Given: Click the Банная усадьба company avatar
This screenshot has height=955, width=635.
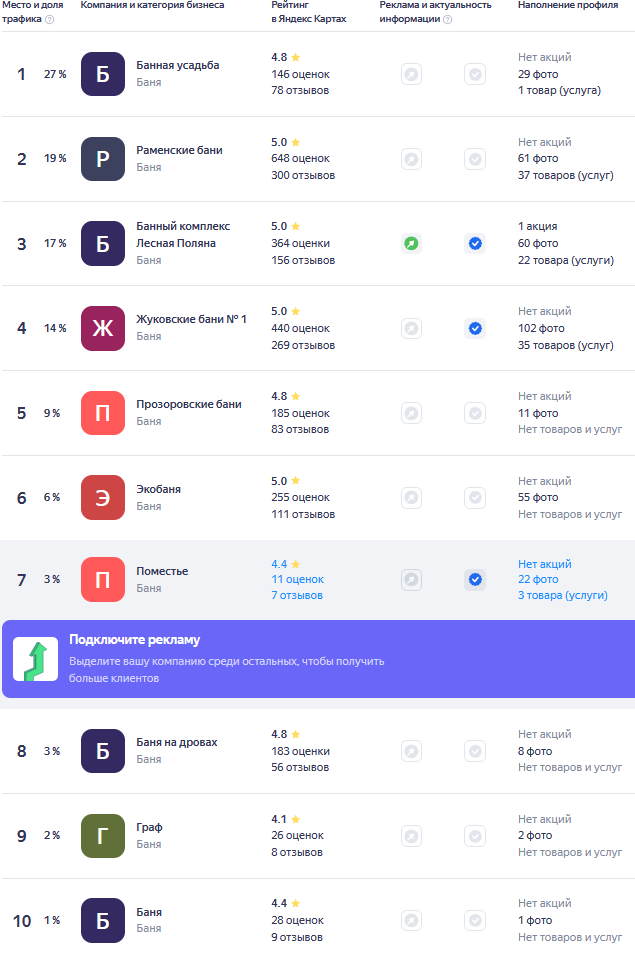Looking at the screenshot, I should click(x=103, y=74).
